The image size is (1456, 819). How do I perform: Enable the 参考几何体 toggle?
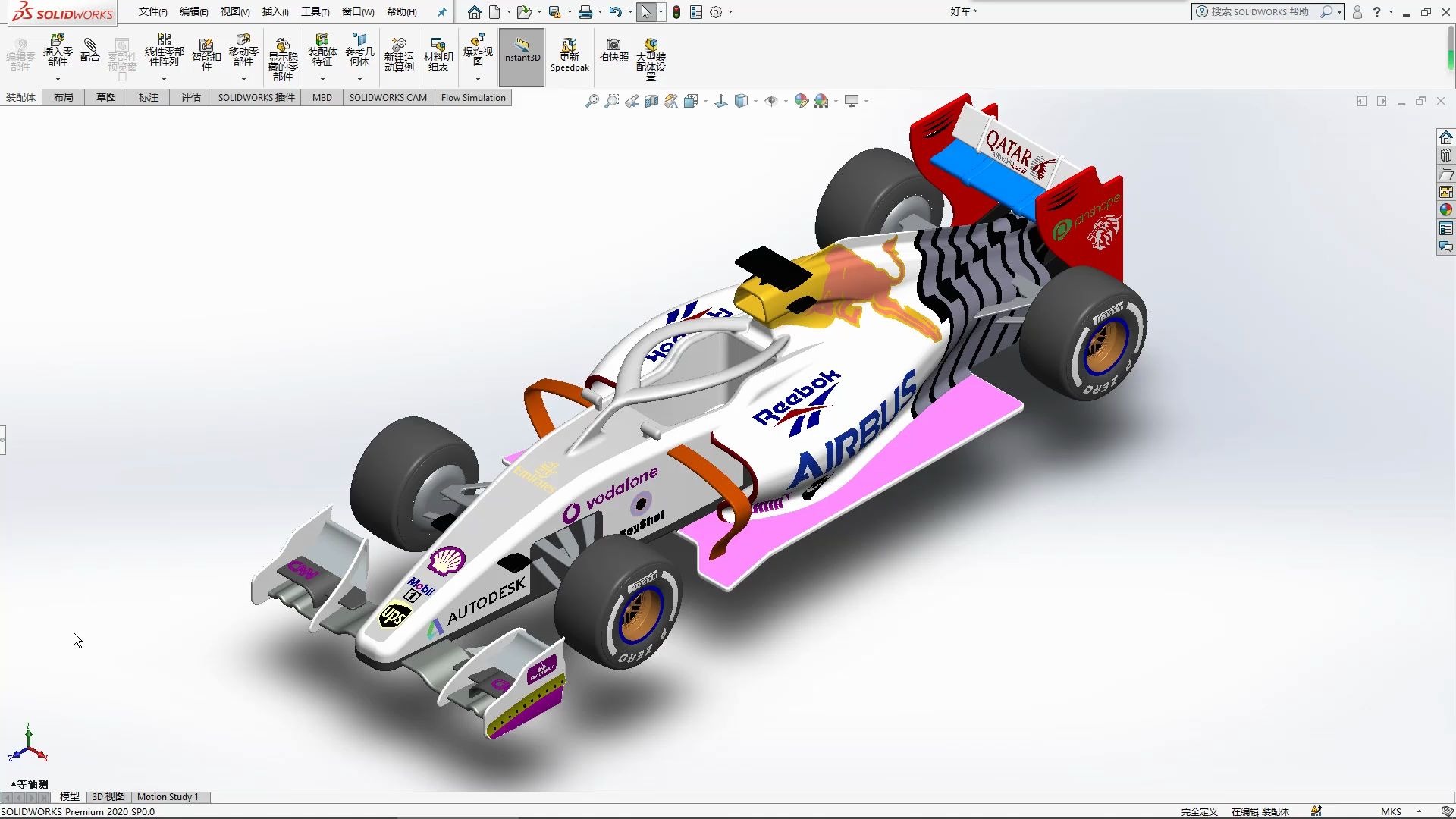(x=357, y=55)
